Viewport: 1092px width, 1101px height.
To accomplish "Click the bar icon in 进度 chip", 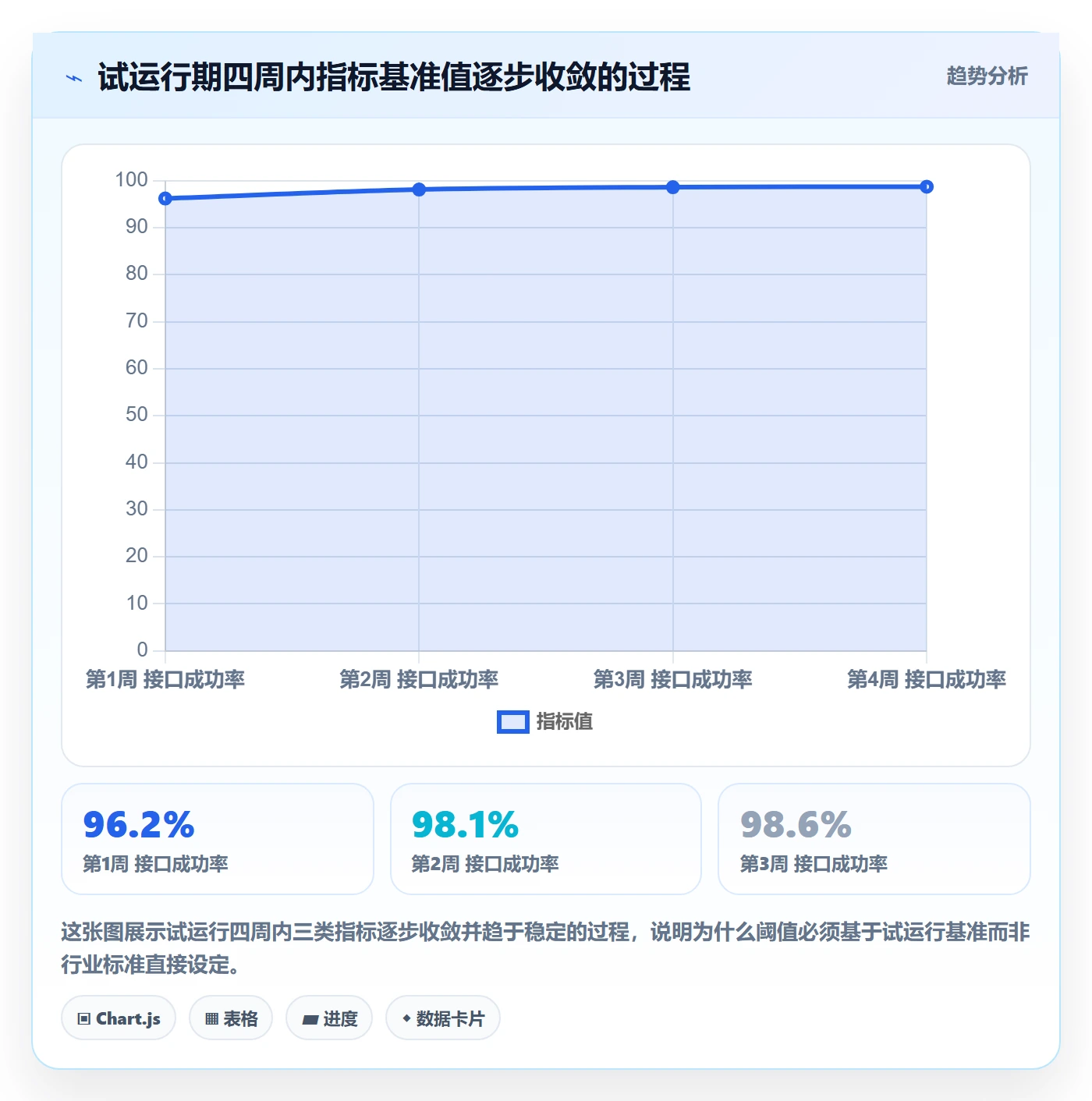I will point(310,1020).
